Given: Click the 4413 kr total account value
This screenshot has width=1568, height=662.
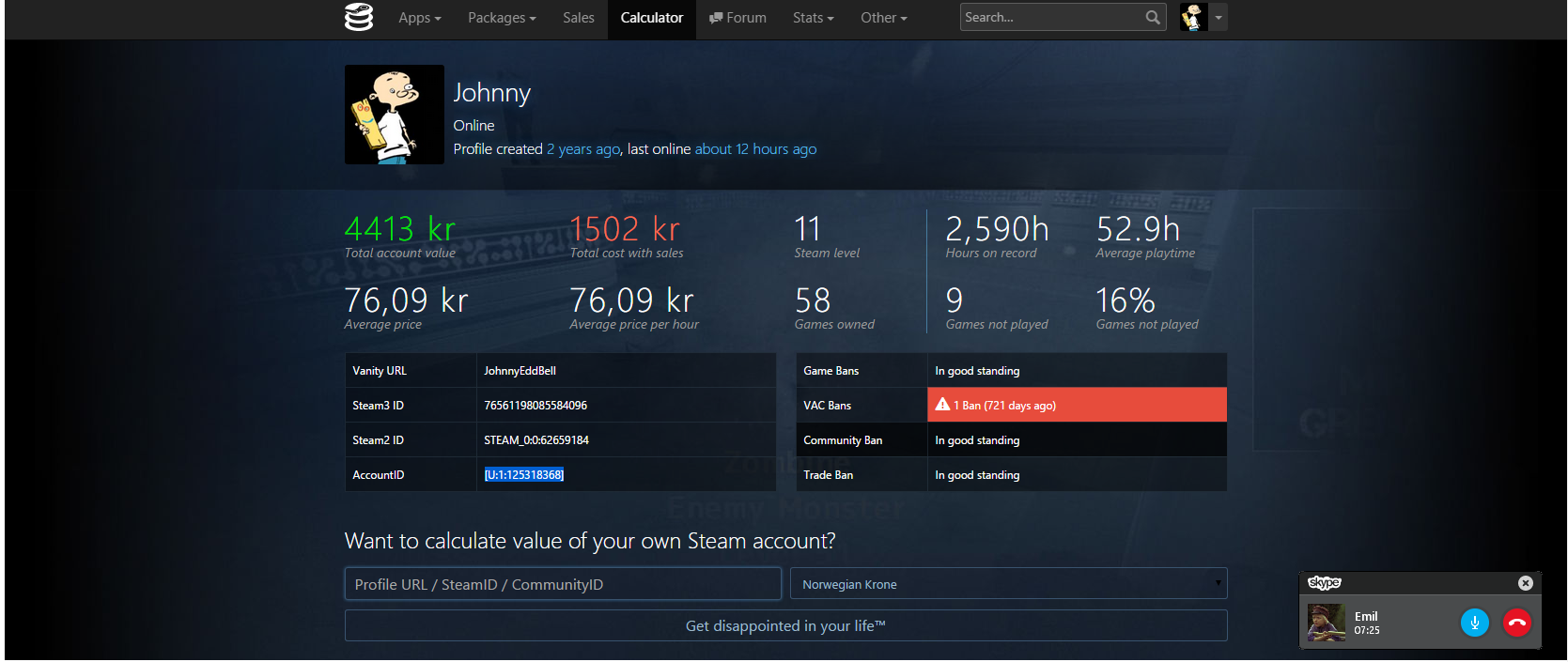Looking at the screenshot, I should 400,228.
